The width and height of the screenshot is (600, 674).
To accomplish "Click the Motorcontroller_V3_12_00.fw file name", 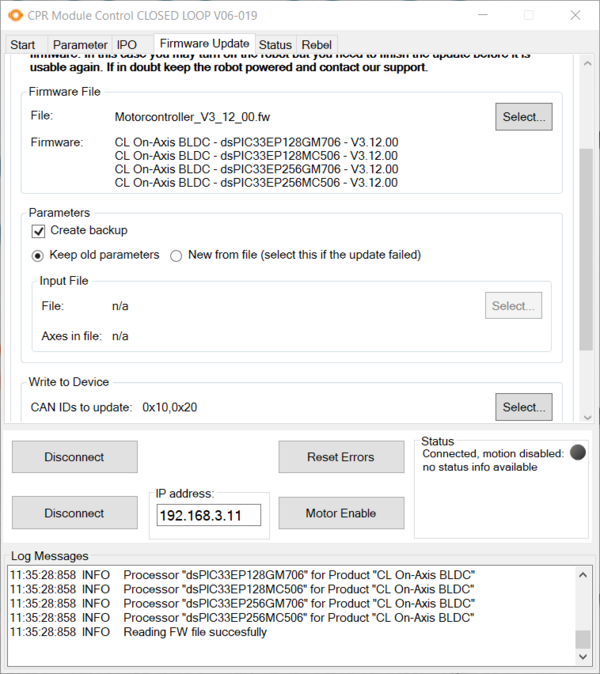I will click(192, 117).
